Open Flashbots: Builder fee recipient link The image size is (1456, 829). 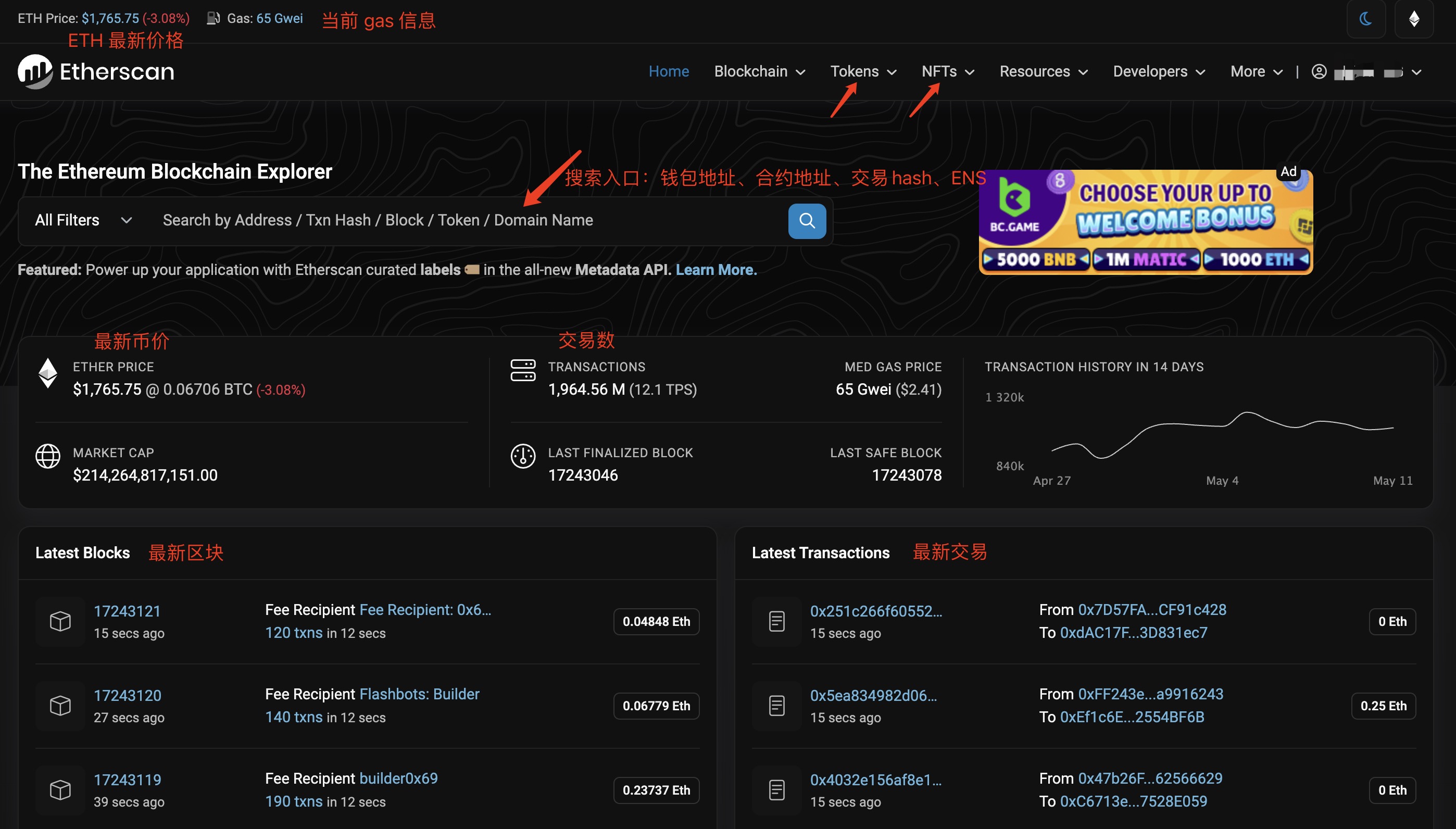[x=420, y=694]
